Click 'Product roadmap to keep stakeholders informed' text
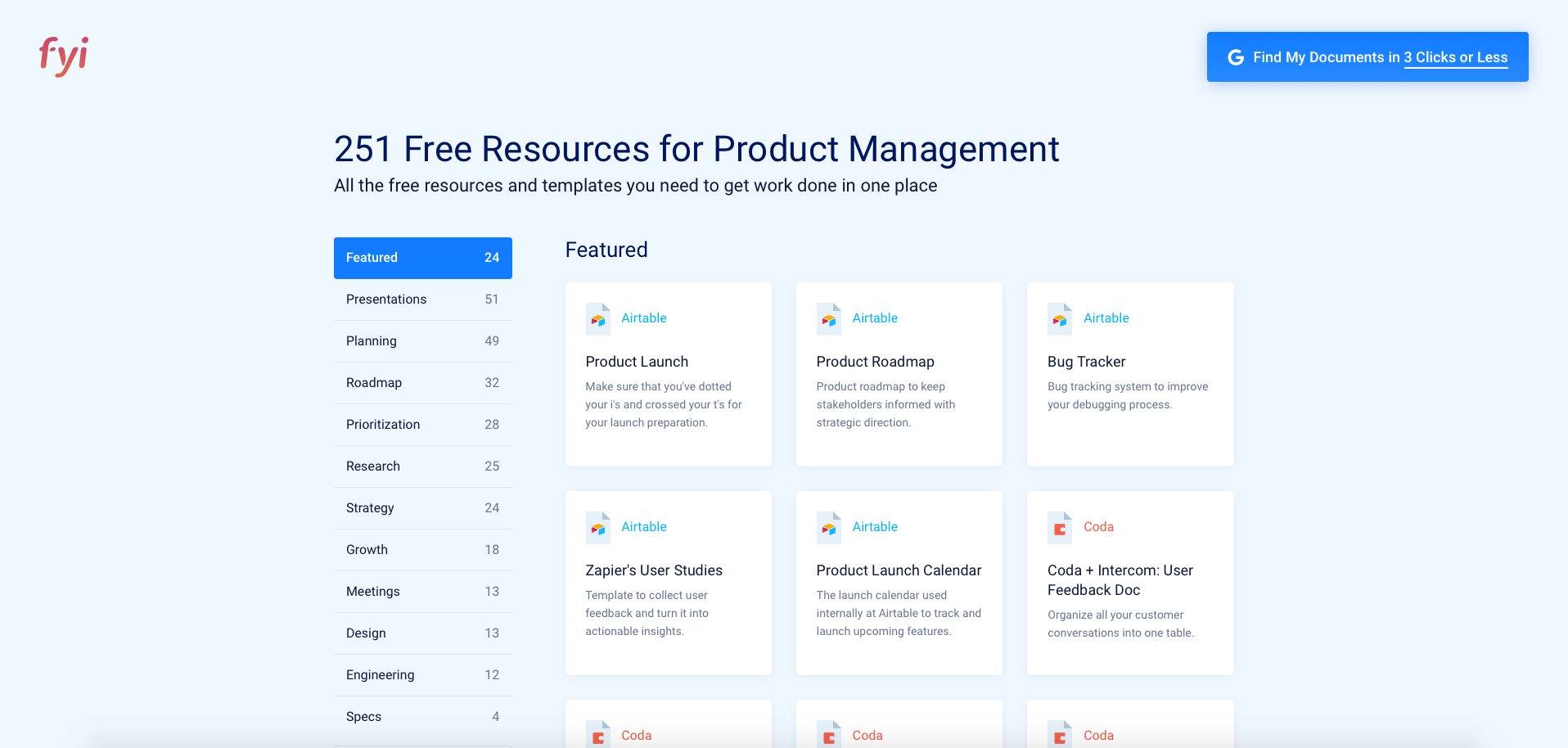The width and height of the screenshot is (1568, 748). point(885,404)
